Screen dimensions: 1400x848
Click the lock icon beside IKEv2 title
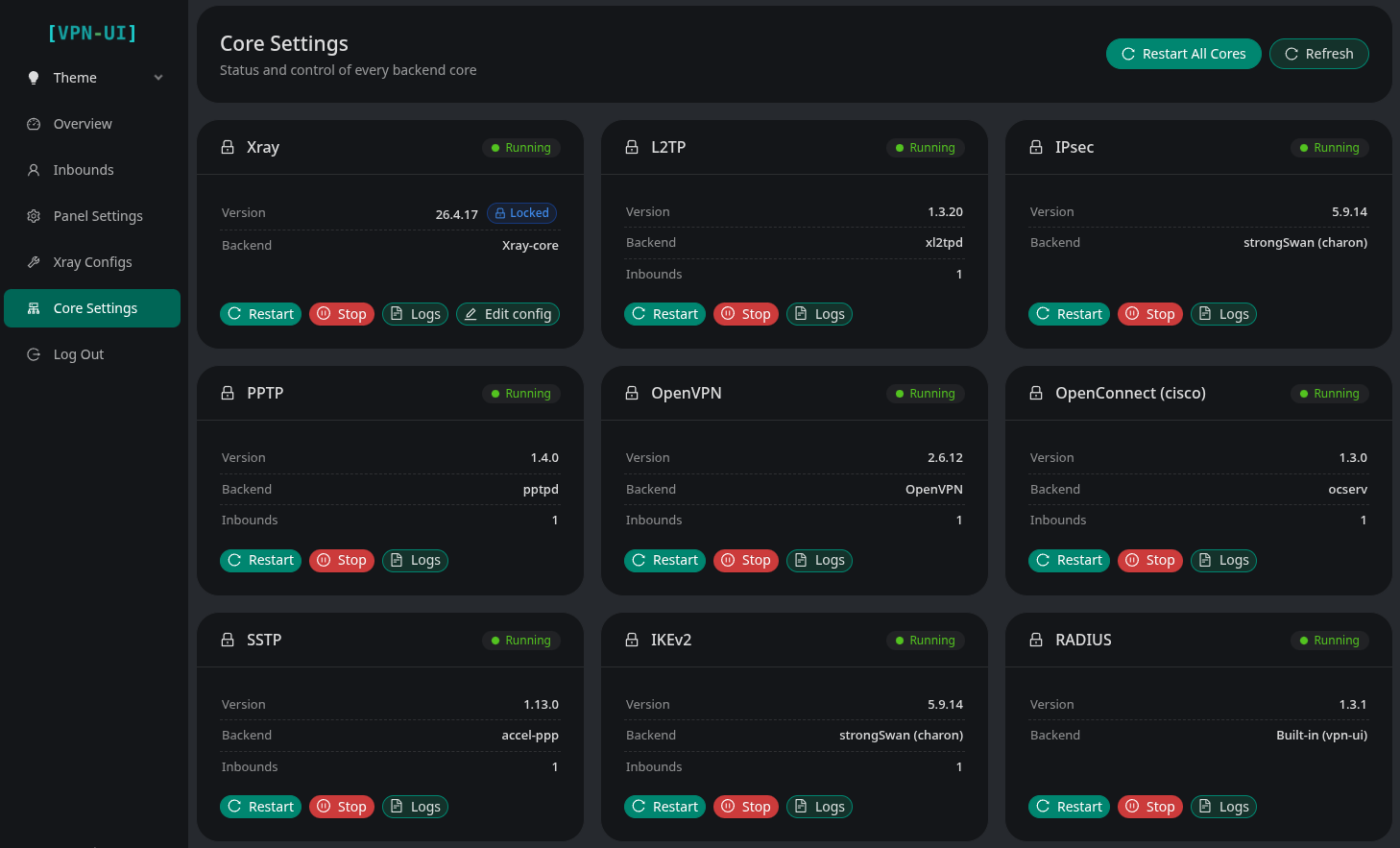632,640
